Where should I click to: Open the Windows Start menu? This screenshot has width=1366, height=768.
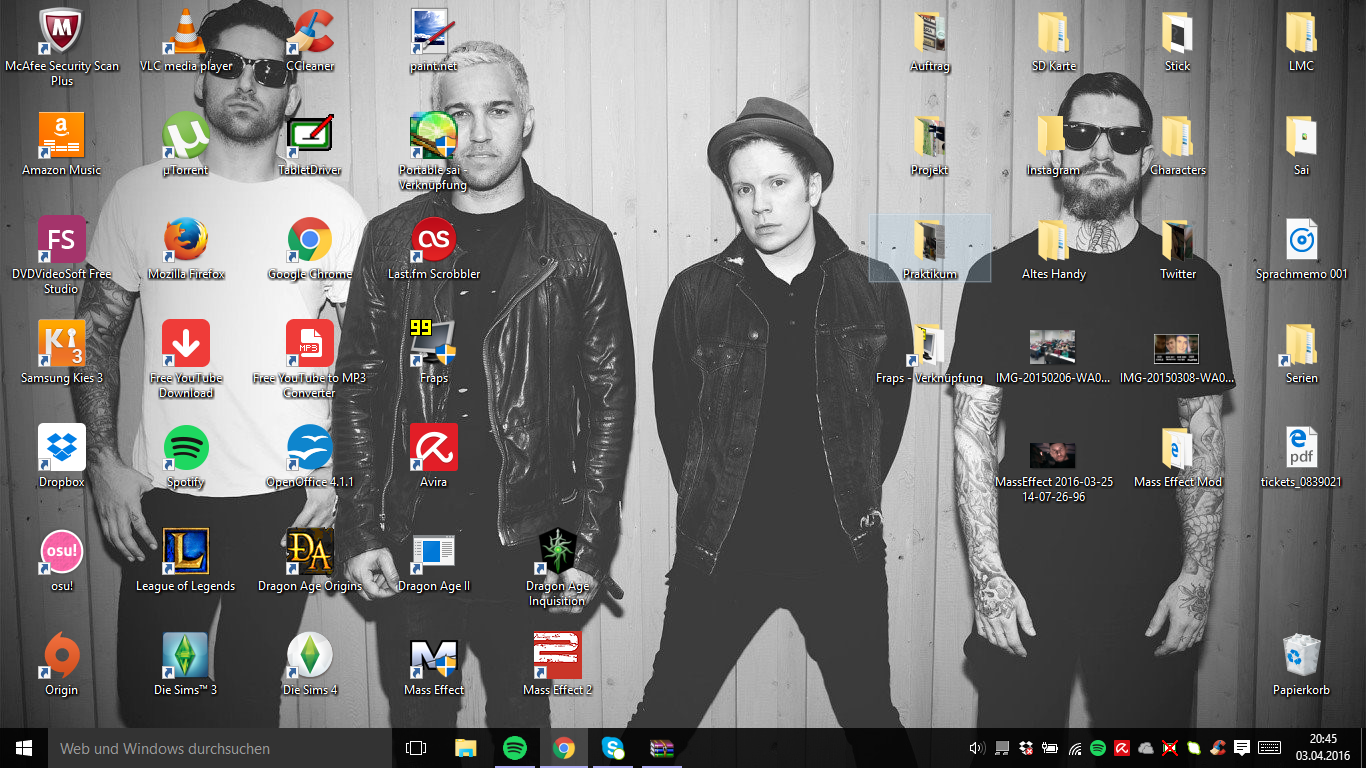click(x=24, y=748)
